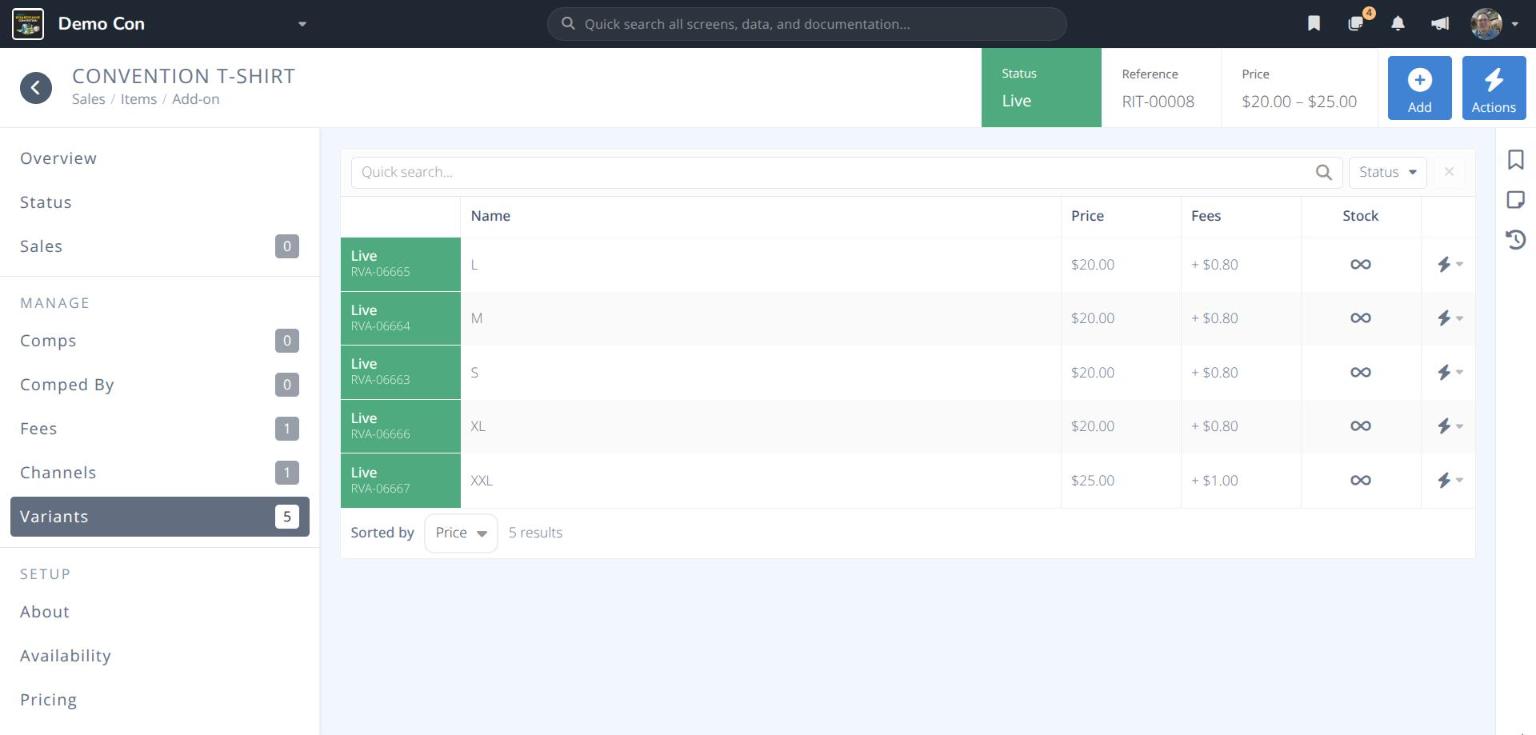
Task: Open lightning actions for variant XXL
Action: click(1449, 480)
